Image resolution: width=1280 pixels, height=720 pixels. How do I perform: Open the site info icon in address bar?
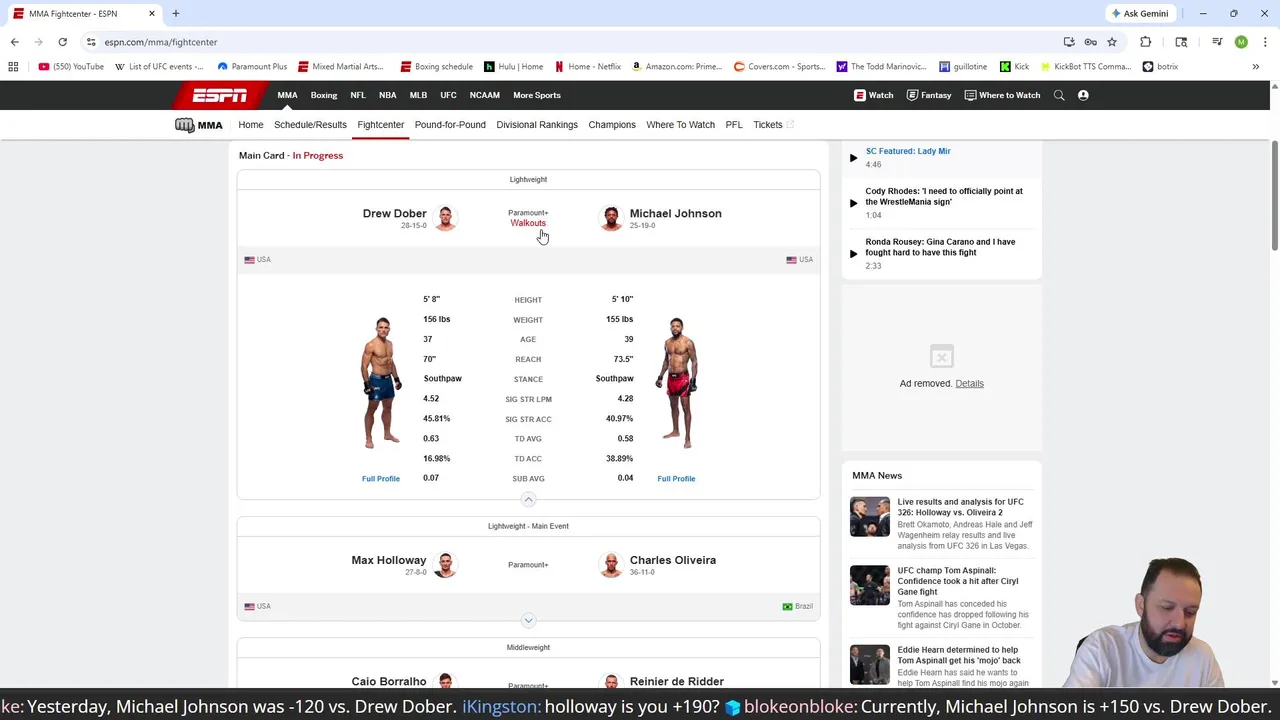pyautogui.click(x=91, y=42)
